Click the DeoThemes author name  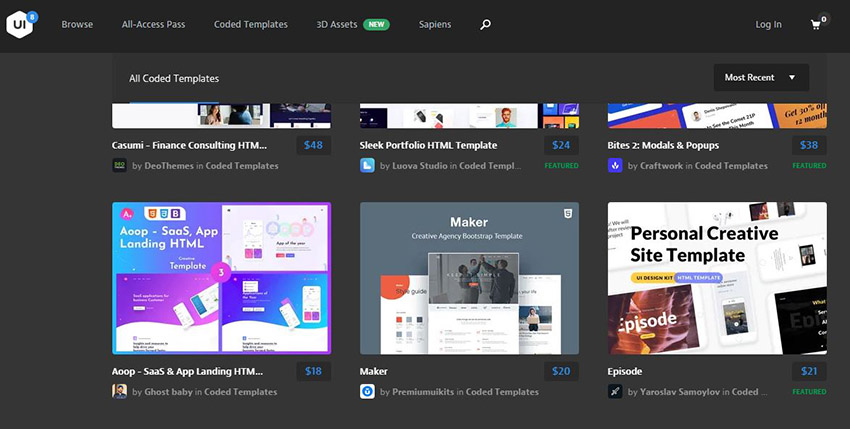click(x=169, y=166)
